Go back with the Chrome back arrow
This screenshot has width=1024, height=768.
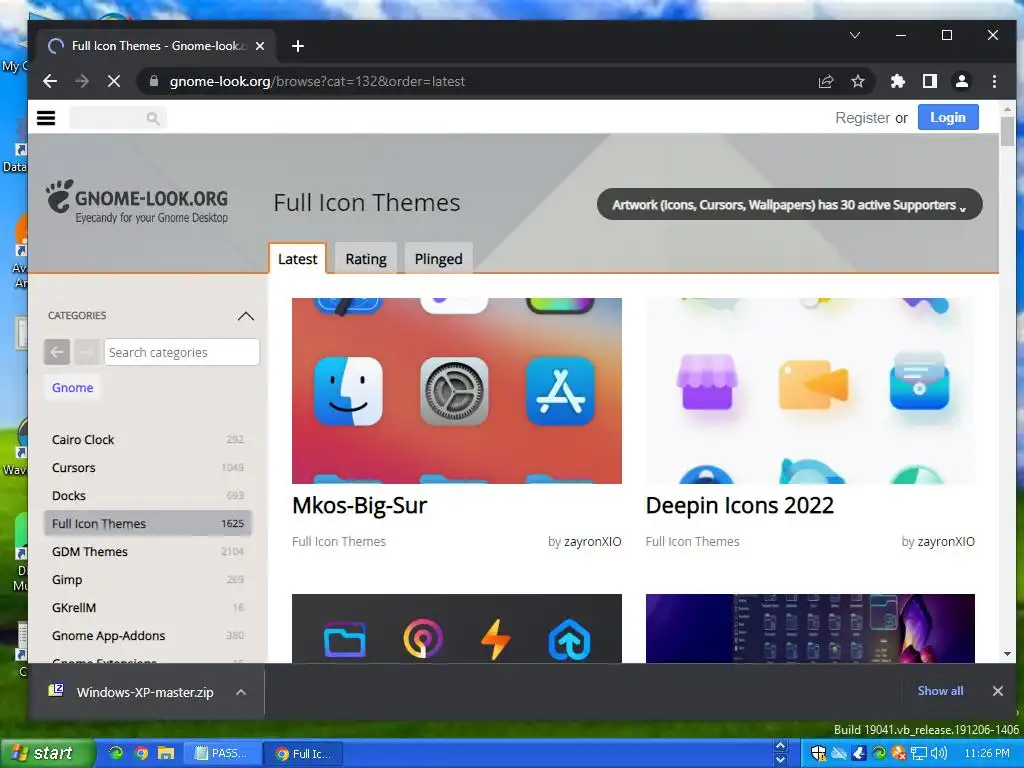pos(50,81)
